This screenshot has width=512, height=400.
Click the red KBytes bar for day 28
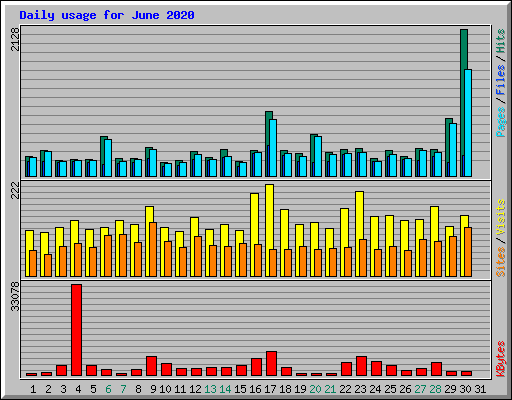pyautogui.click(x=436, y=369)
